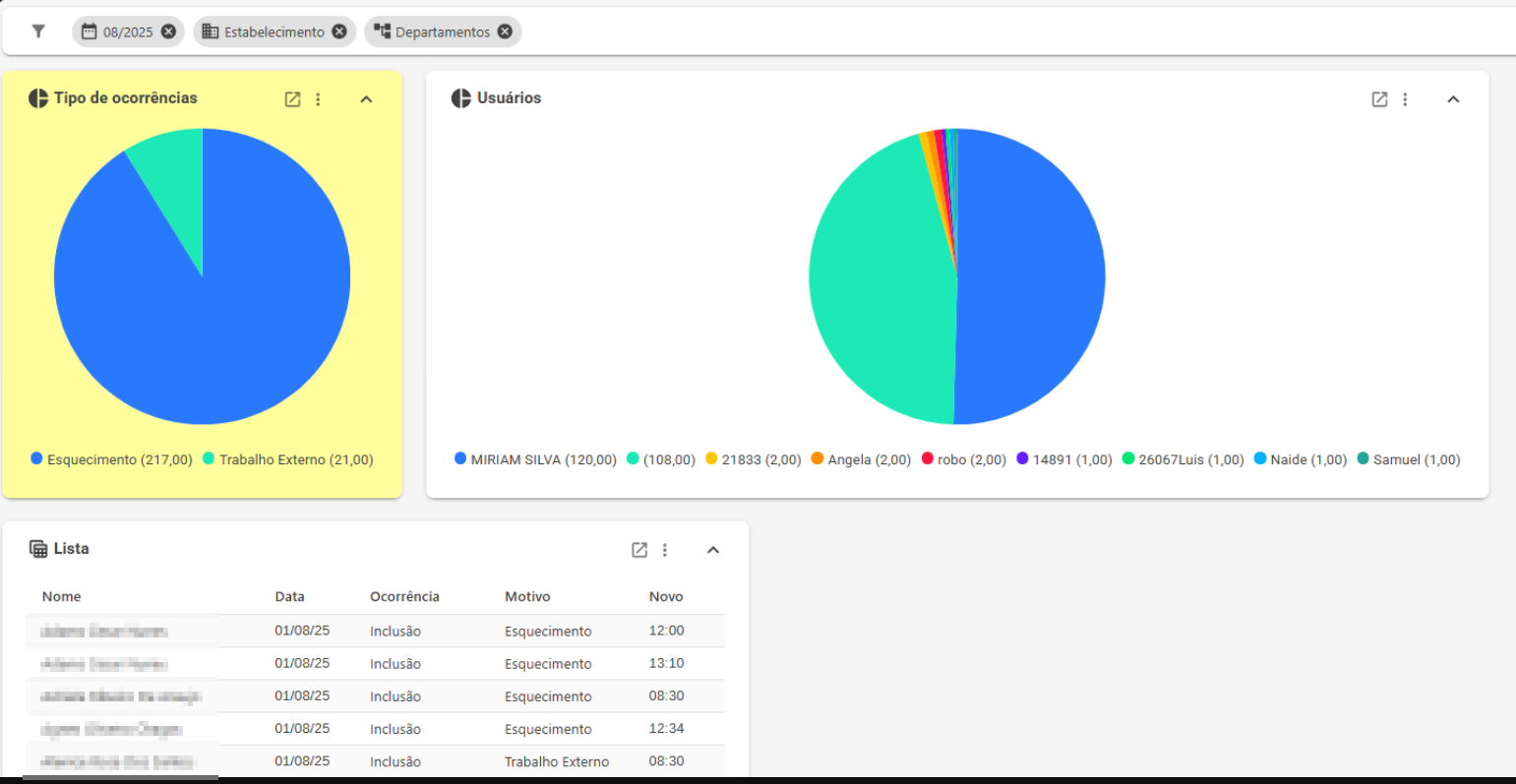This screenshot has height=784, width=1516.
Task: Select the 08/2025 date filter chip
Action: point(127,31)
